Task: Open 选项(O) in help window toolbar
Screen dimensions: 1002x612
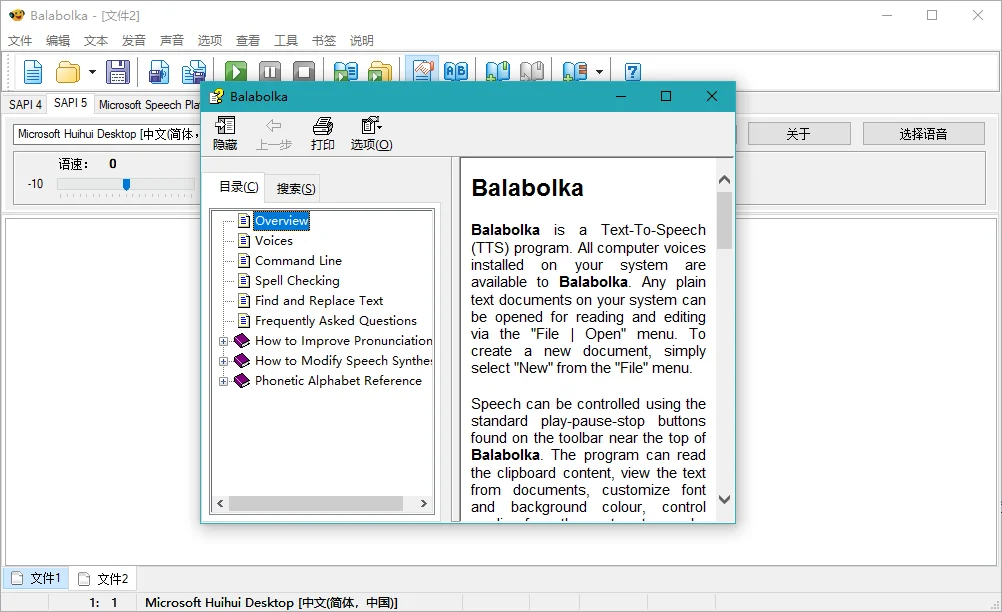Action: (x=371, y=134)
